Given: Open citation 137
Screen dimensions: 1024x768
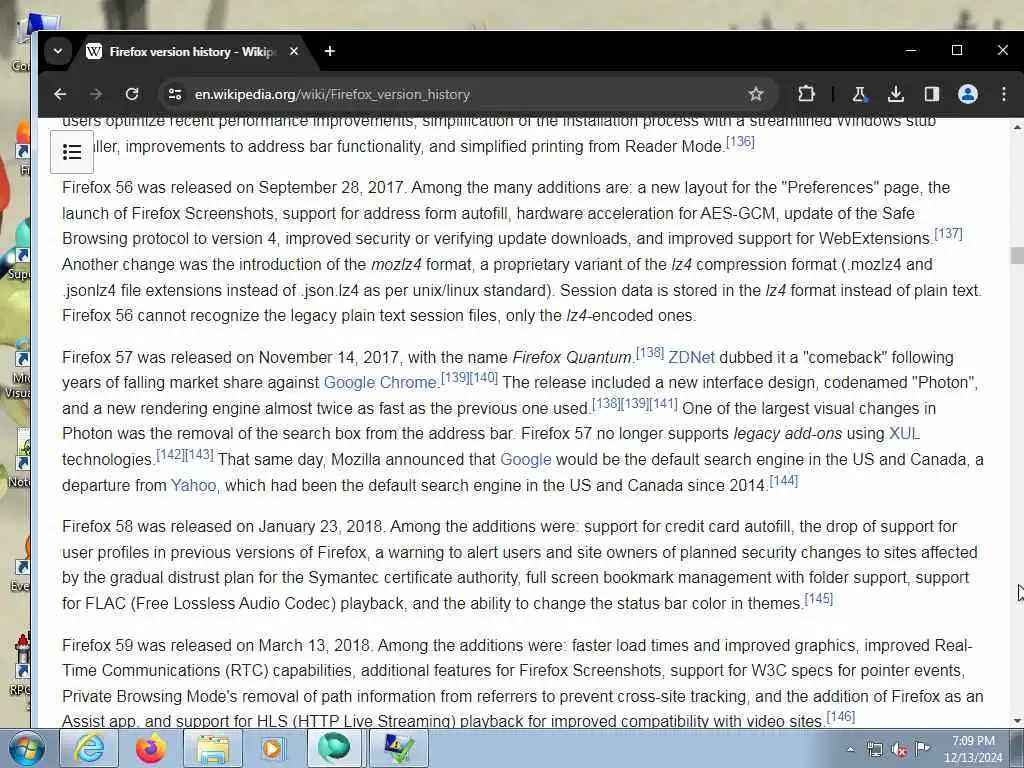Looking at the screenshot, I should (948, 233).
